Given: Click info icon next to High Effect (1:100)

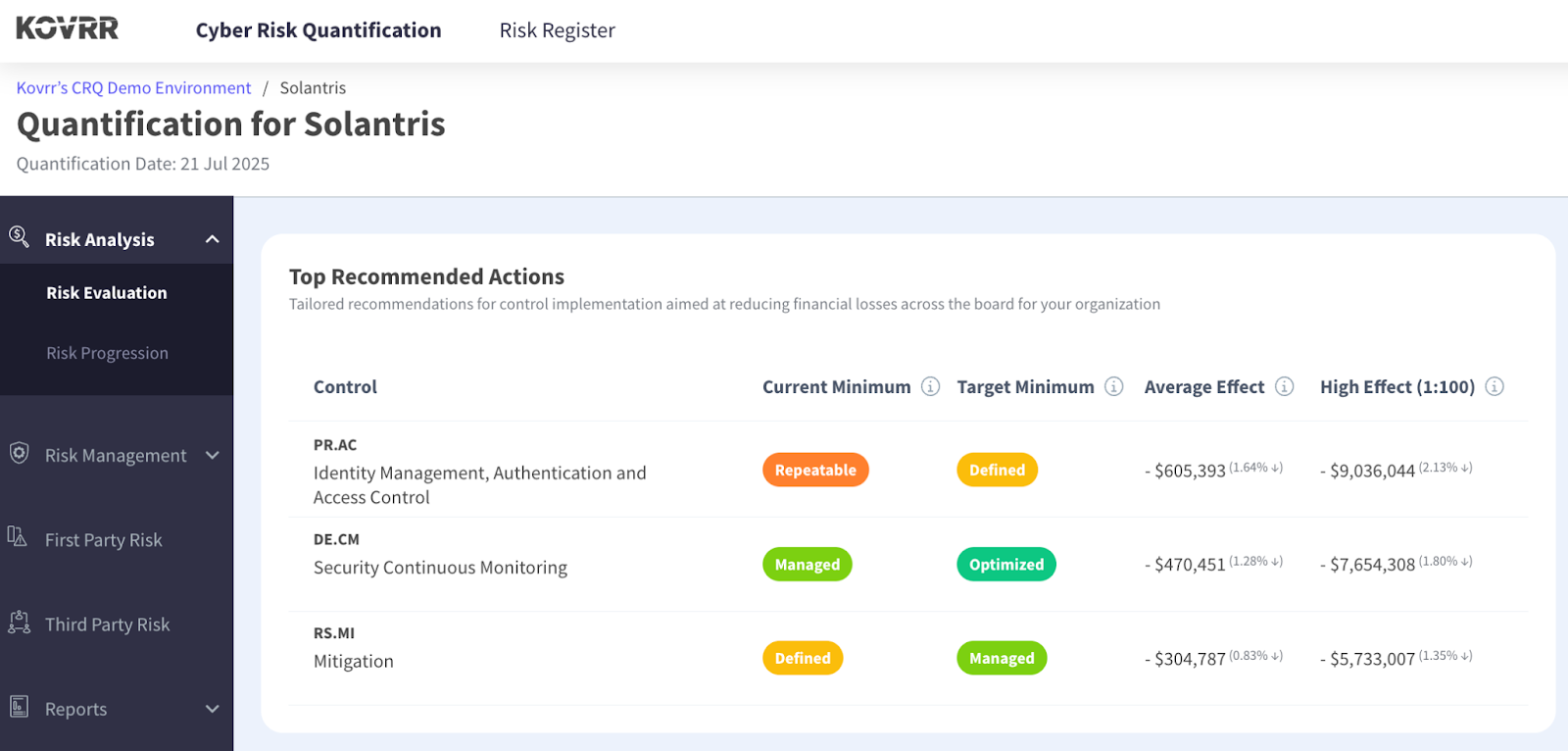Looking at the screenshot, I should [x=1494, y=386].
